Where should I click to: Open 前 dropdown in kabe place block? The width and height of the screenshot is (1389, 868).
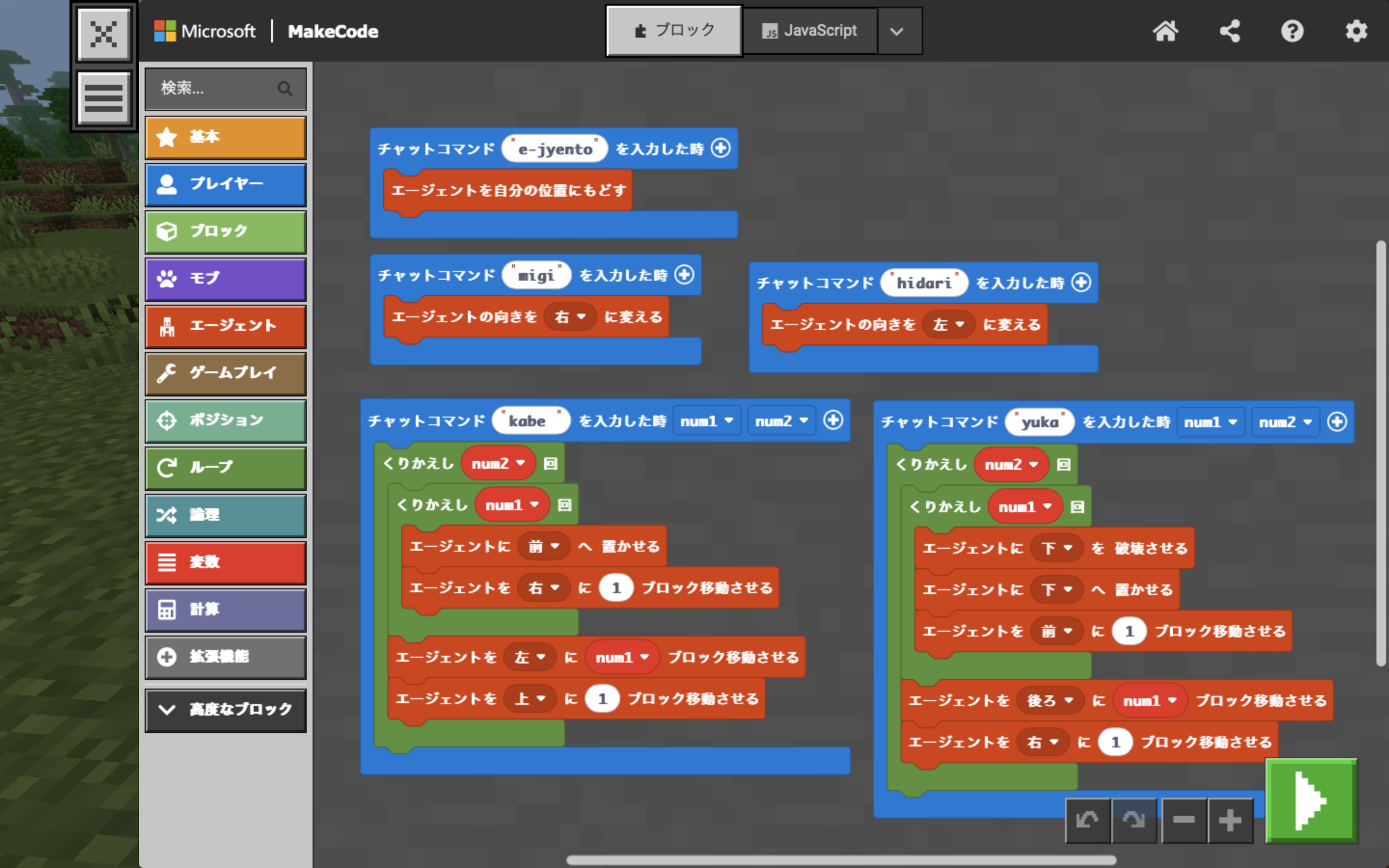pos(544,546)
